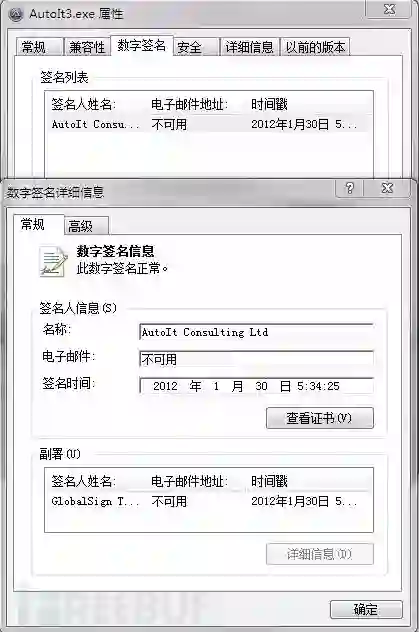Open the 兼容性 tab
Screen dimensions: 419x632
(x=87, y=47)
